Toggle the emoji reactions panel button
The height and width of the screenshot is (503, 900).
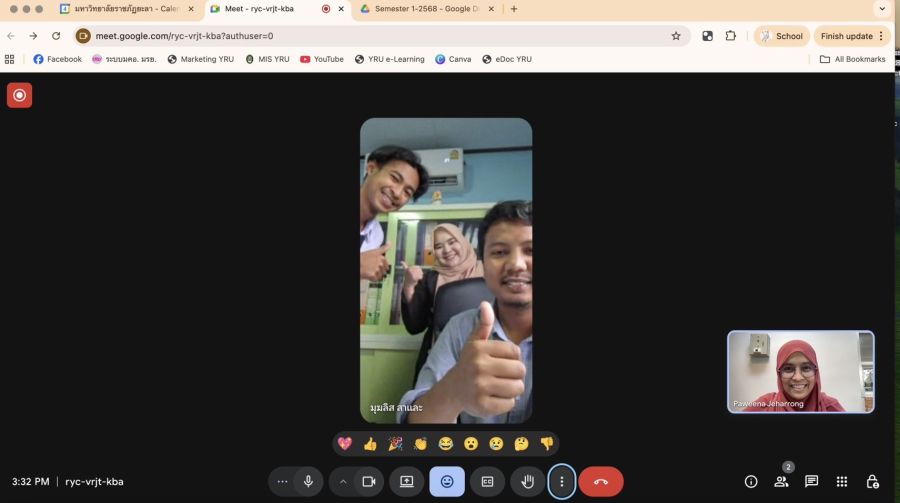(447, 481)
